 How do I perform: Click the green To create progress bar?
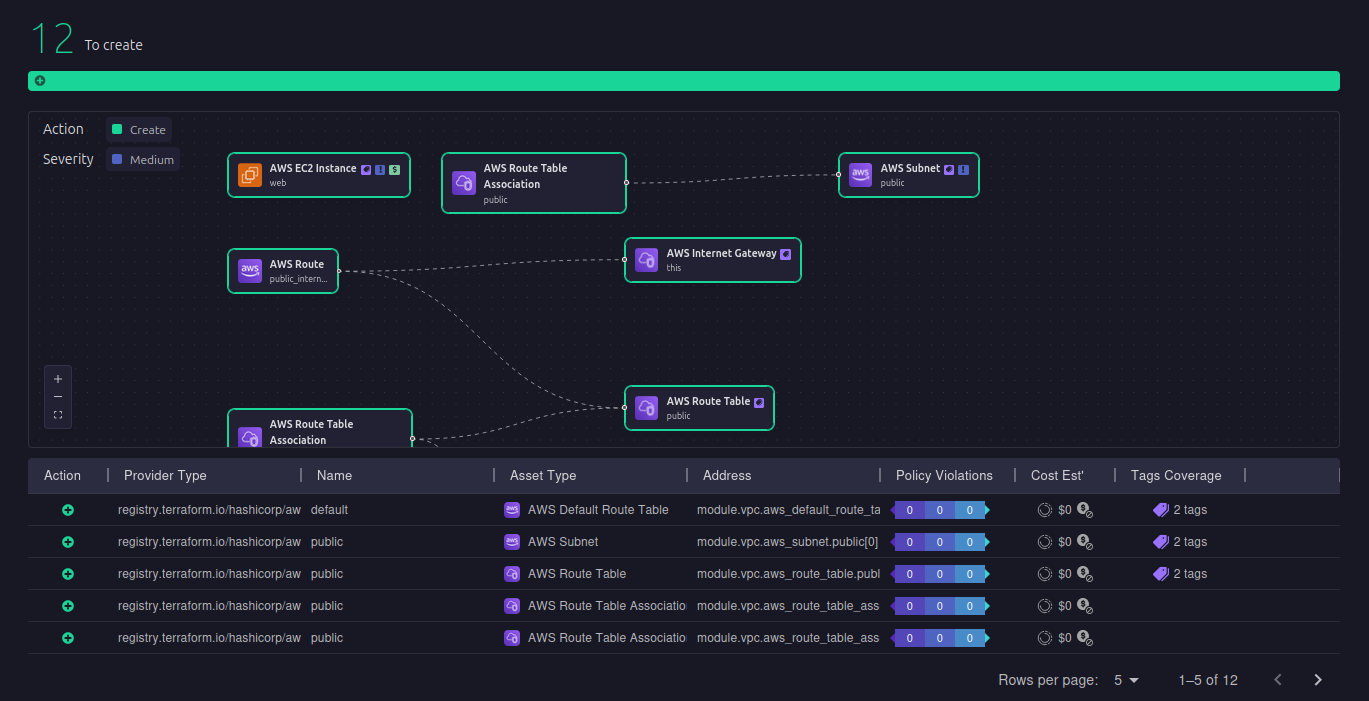tap(684, 81)
